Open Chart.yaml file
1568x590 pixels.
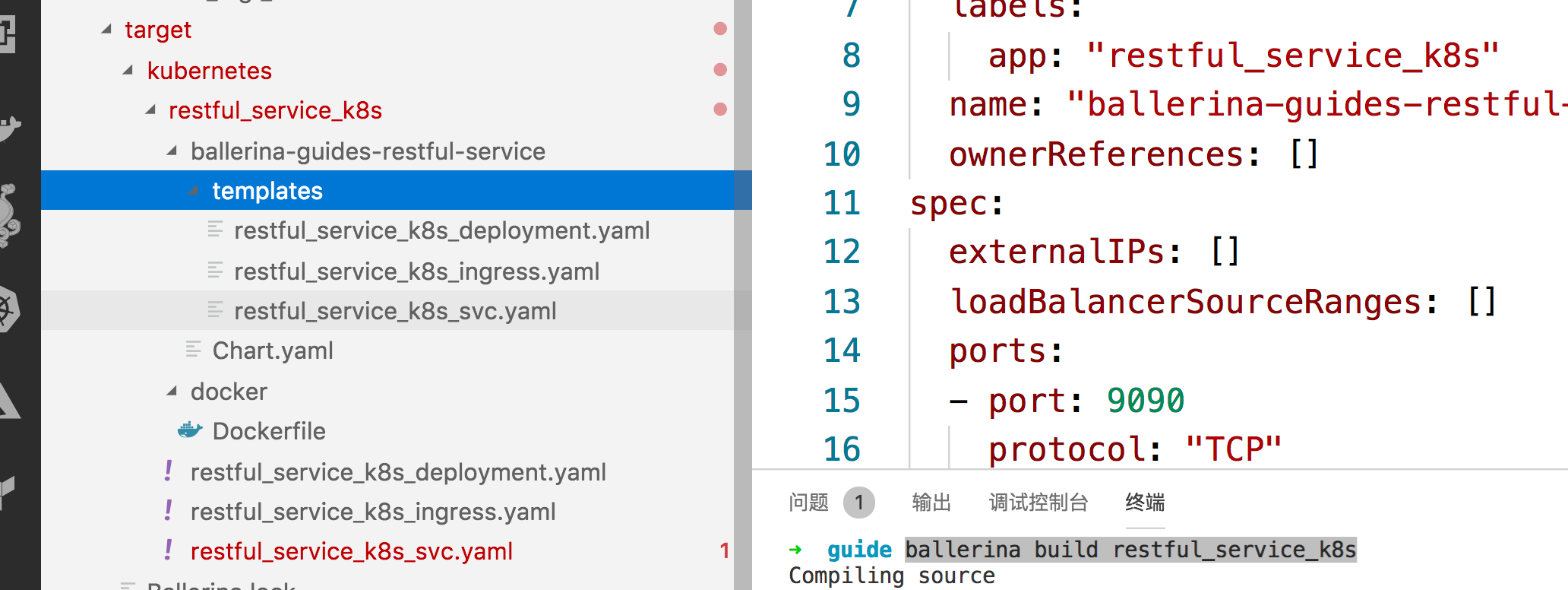273,351
